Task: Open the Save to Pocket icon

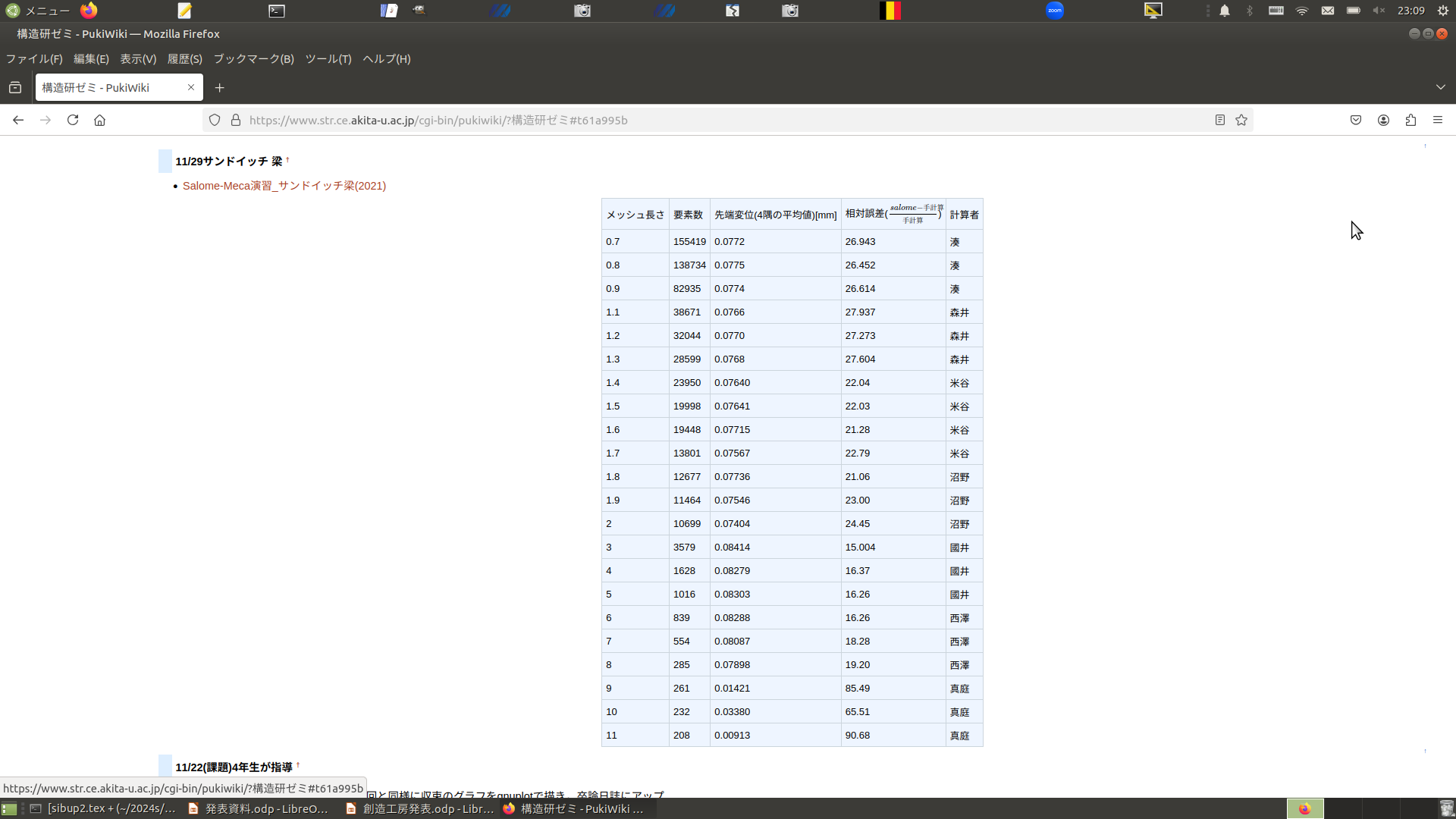Action: pyautogui.click(x=1356, y=120)
